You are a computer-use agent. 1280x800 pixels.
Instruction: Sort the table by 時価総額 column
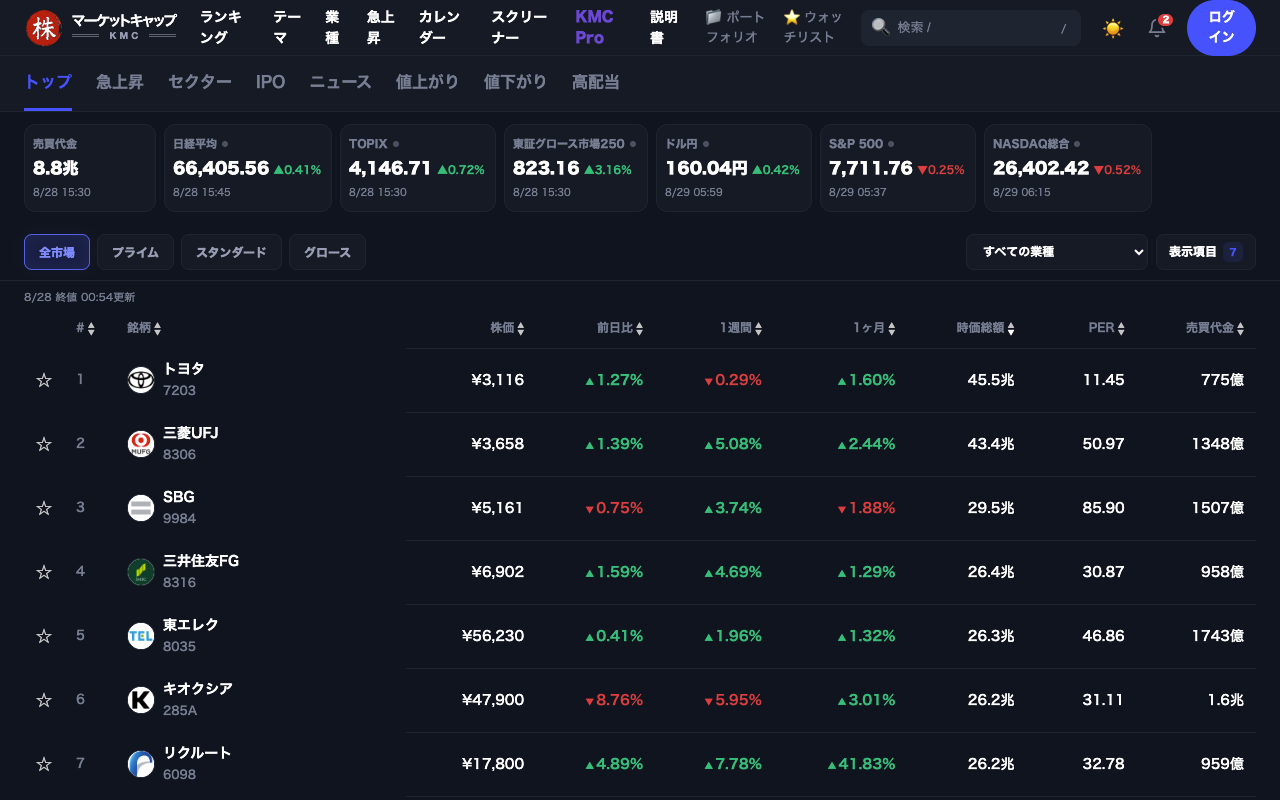[x=986, y=328]
